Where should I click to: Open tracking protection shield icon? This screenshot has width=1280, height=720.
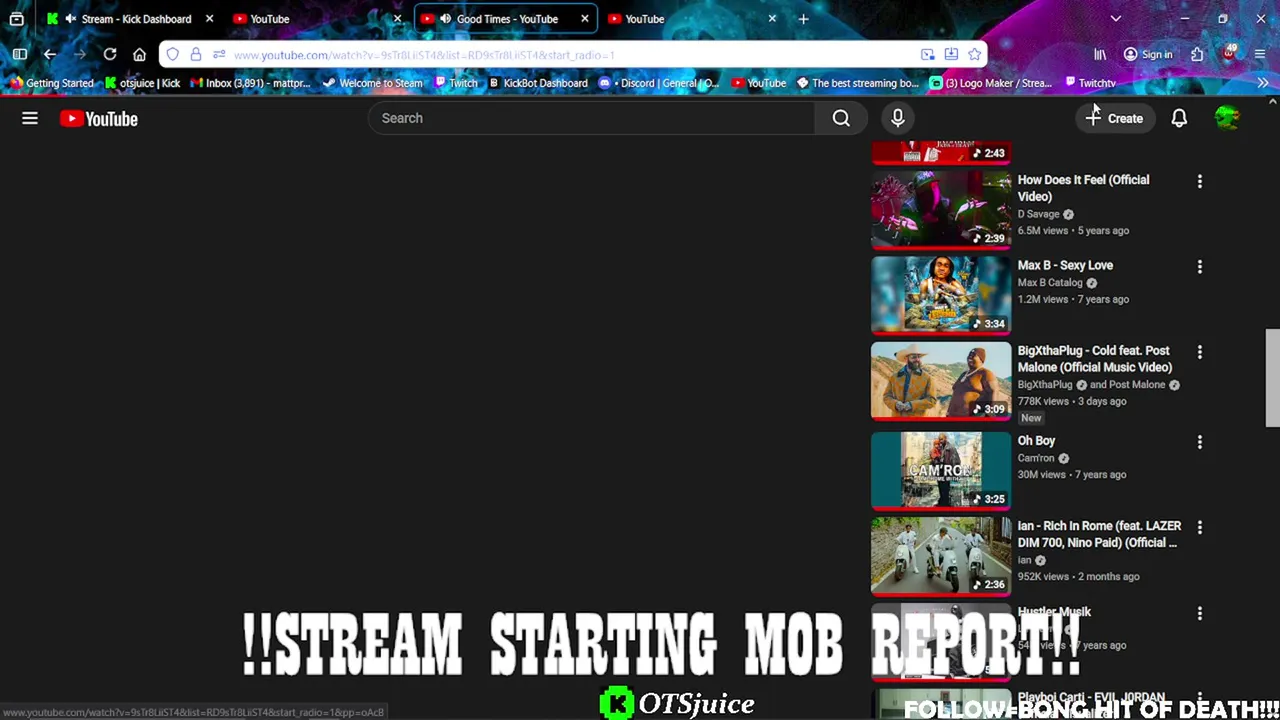(173, 54)
